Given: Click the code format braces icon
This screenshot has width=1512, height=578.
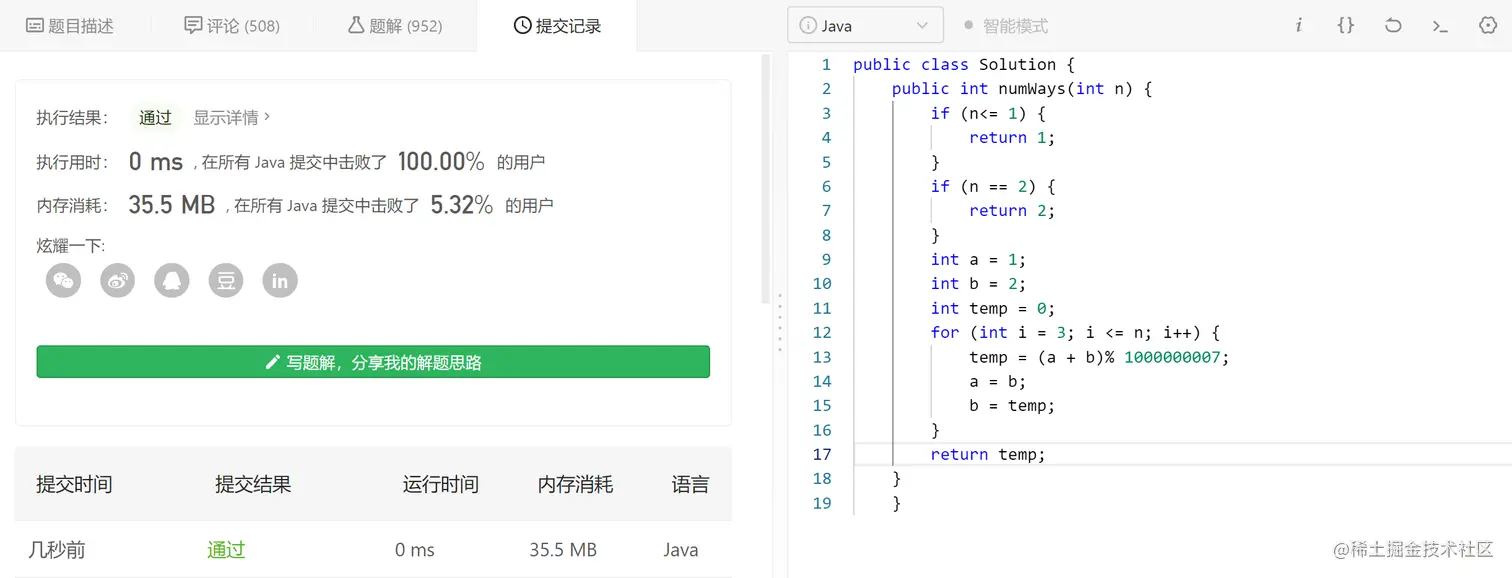Looking at the screenshot, I should (1346, 26).
